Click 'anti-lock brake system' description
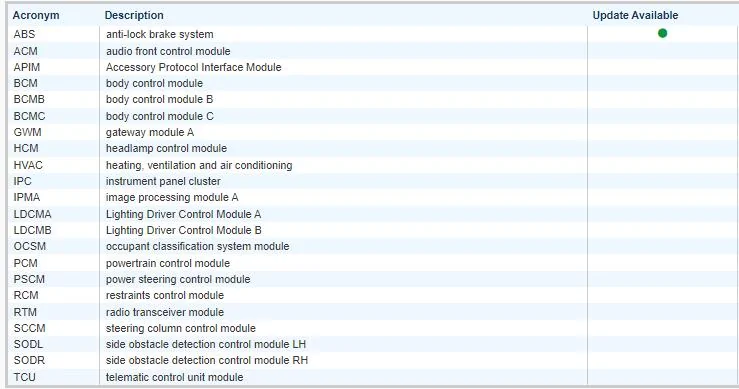 159,34
